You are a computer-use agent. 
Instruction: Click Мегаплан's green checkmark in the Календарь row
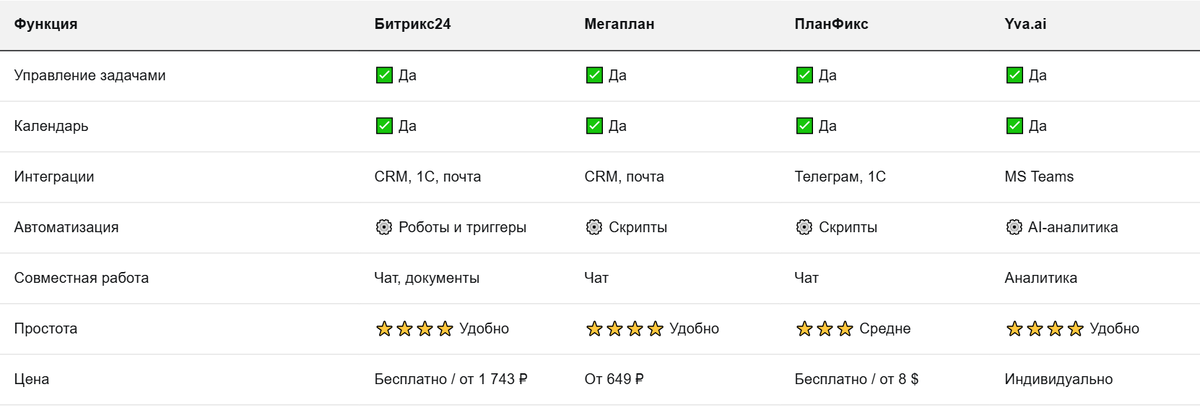(594, 126)
